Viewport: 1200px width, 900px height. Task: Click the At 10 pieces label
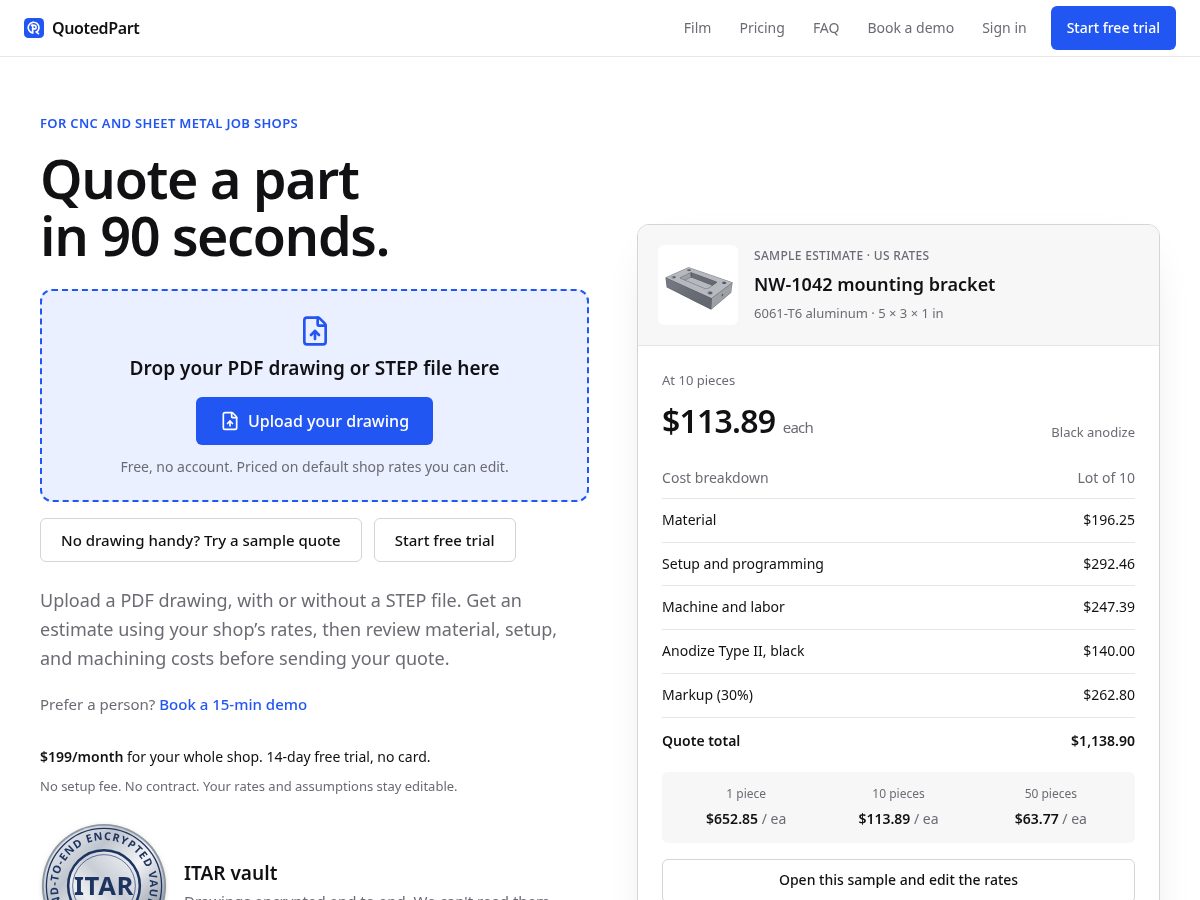[698, 381]
